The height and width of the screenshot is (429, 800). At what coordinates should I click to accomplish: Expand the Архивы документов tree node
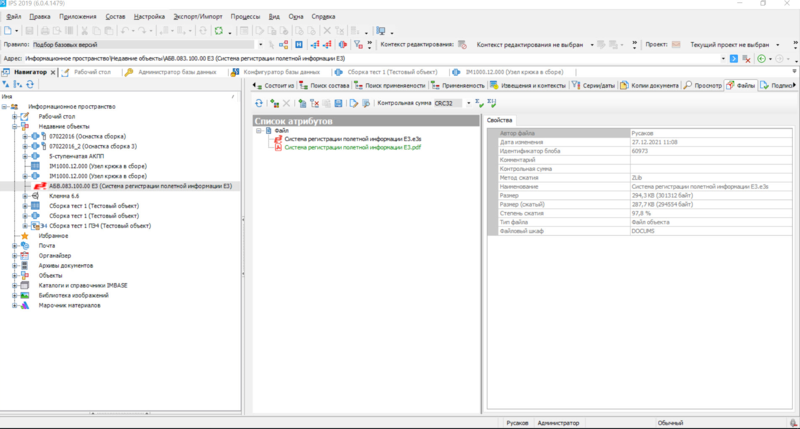[15, 265]
